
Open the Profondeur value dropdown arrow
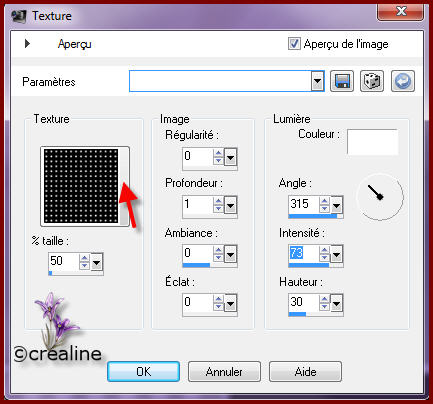point(231,205)
